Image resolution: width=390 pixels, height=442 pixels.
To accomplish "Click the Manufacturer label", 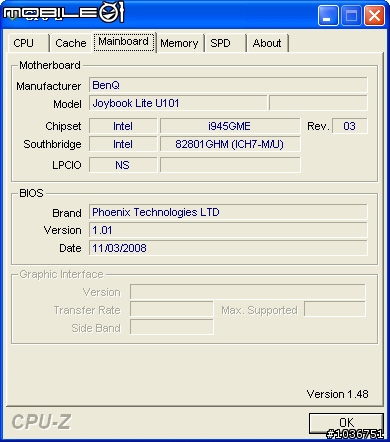I will (x=49, y=86).
